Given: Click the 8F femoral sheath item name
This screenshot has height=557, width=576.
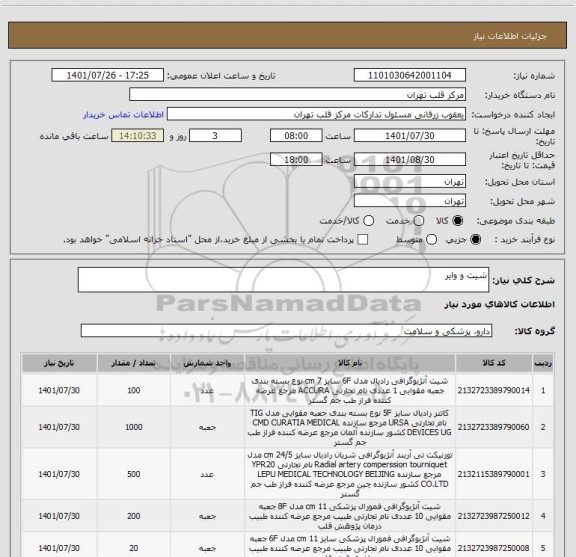Looking at the screenshot, I should (350, 516).
